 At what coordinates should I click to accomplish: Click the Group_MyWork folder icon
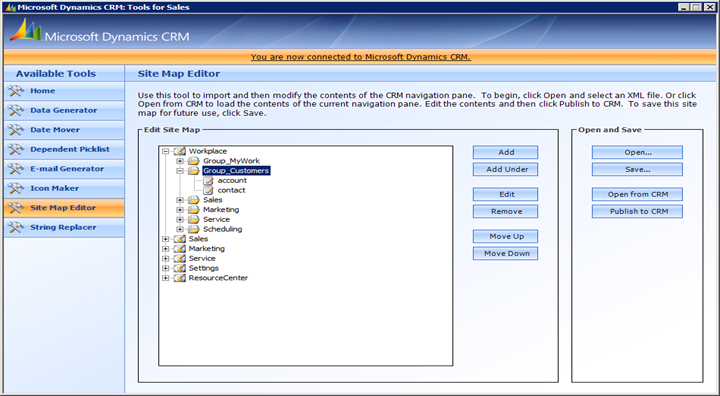194,161
